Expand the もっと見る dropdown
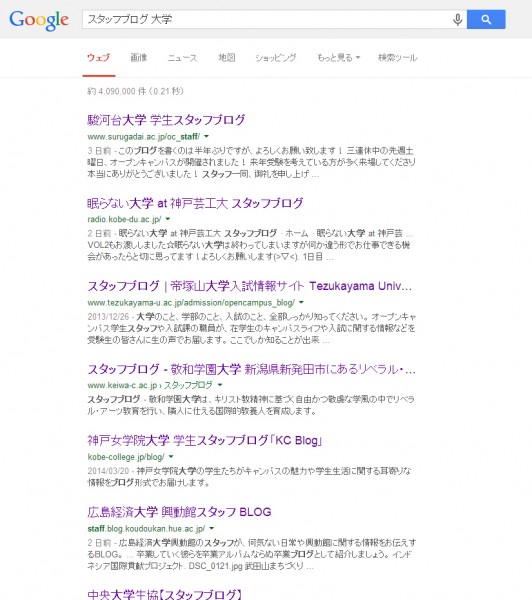This screenshot has height=600, width=532. click(338, 58)
